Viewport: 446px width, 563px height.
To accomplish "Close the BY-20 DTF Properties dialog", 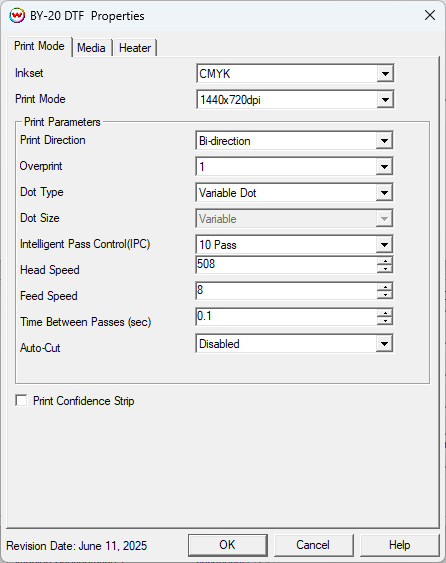I will [429, 15].
